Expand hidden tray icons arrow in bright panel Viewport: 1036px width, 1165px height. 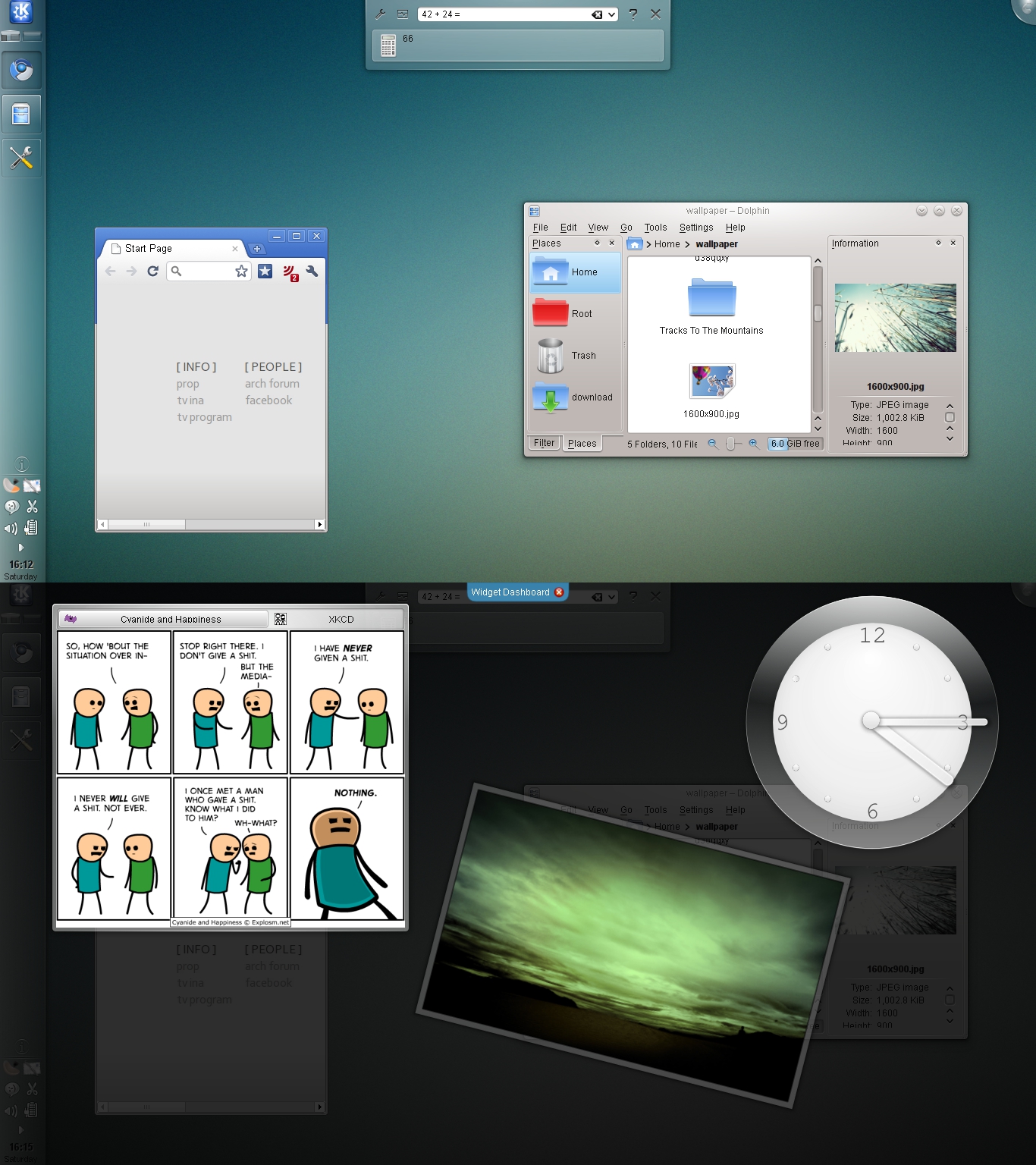(21, 548)
